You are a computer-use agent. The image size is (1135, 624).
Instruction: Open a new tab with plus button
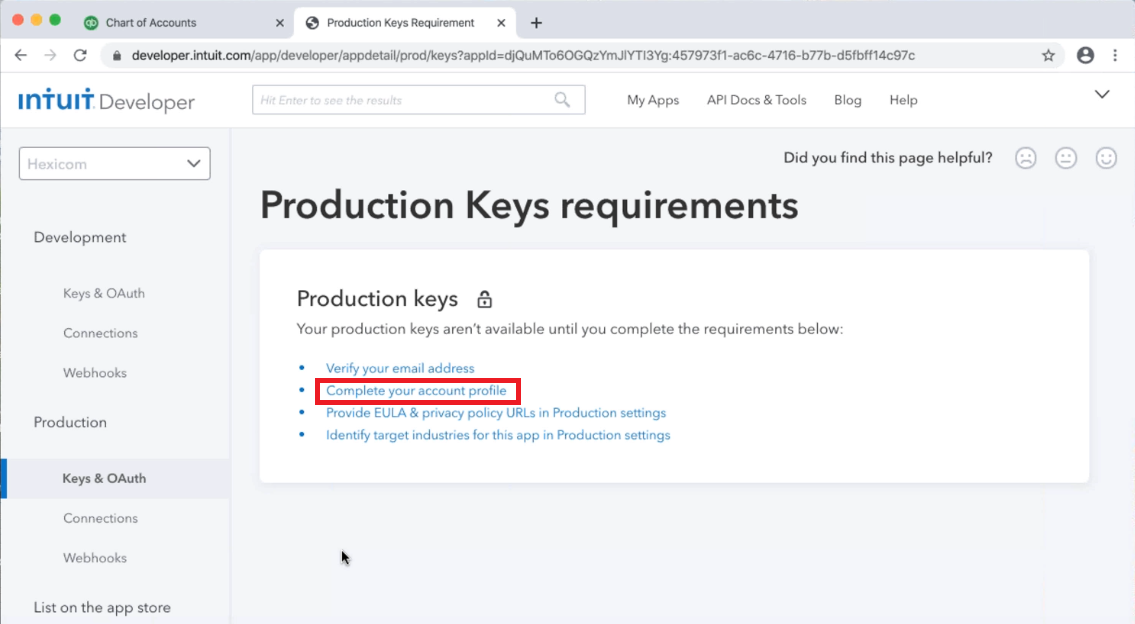coord(536,23)
